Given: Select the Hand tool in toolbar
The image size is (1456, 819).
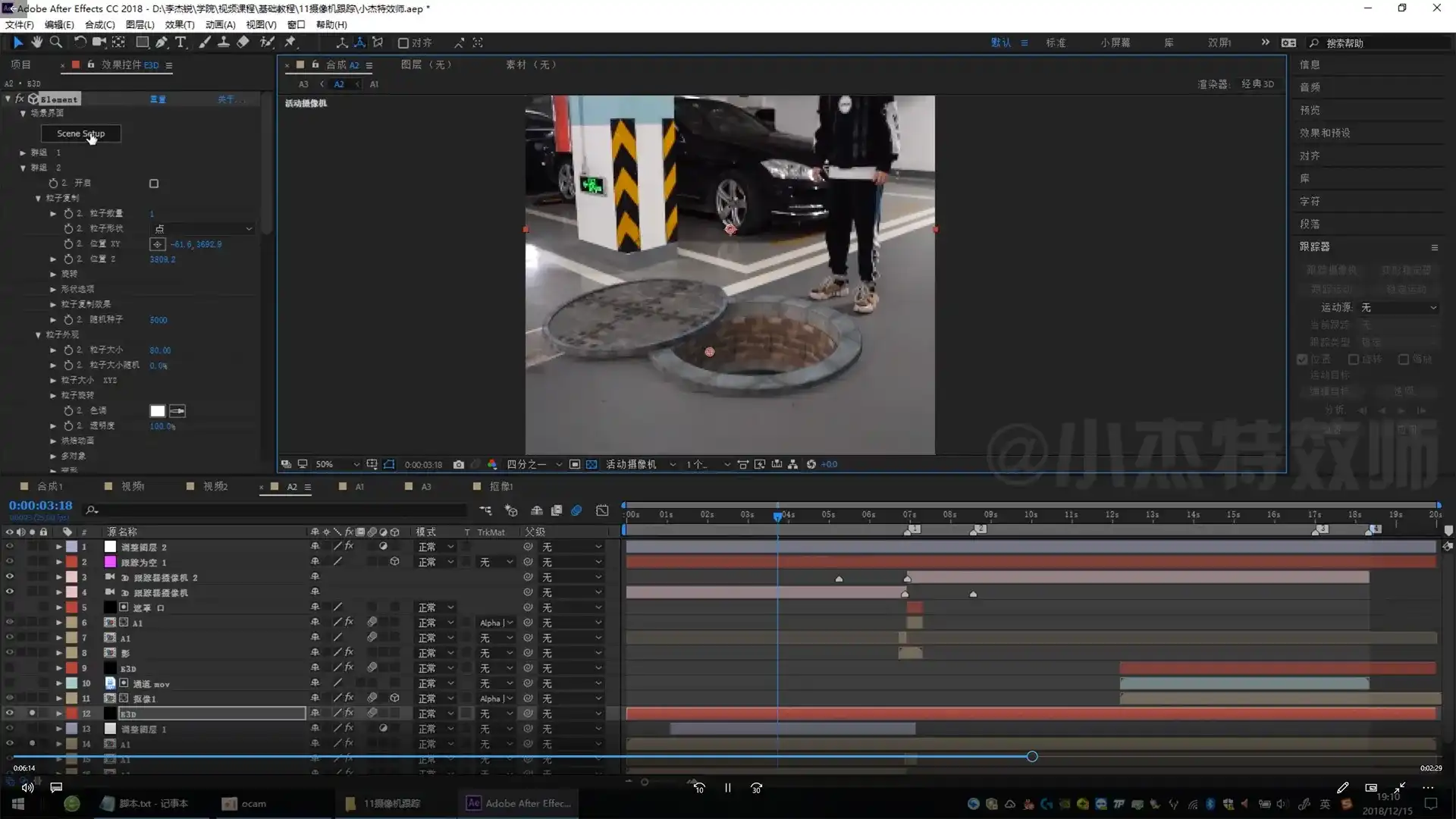Looking at the screenshot, I should click(36, 42).
